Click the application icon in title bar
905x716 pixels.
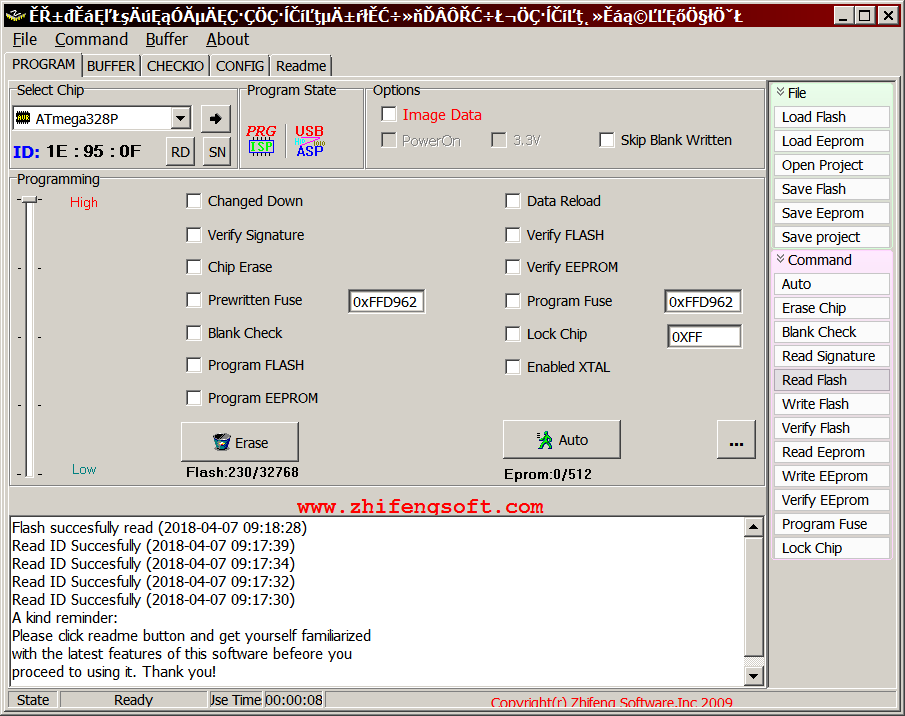point(16,15)
